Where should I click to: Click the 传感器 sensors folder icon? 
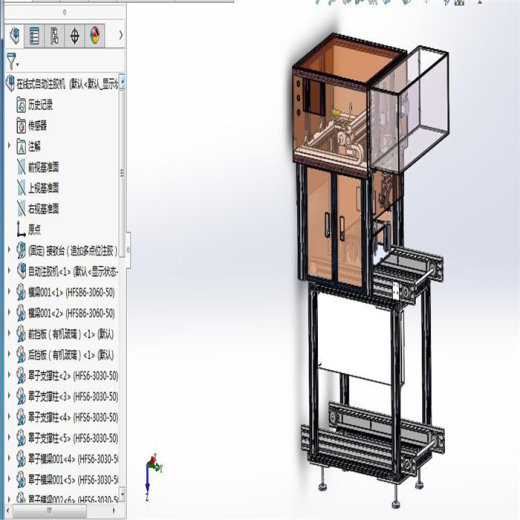(x=21, y=126)
